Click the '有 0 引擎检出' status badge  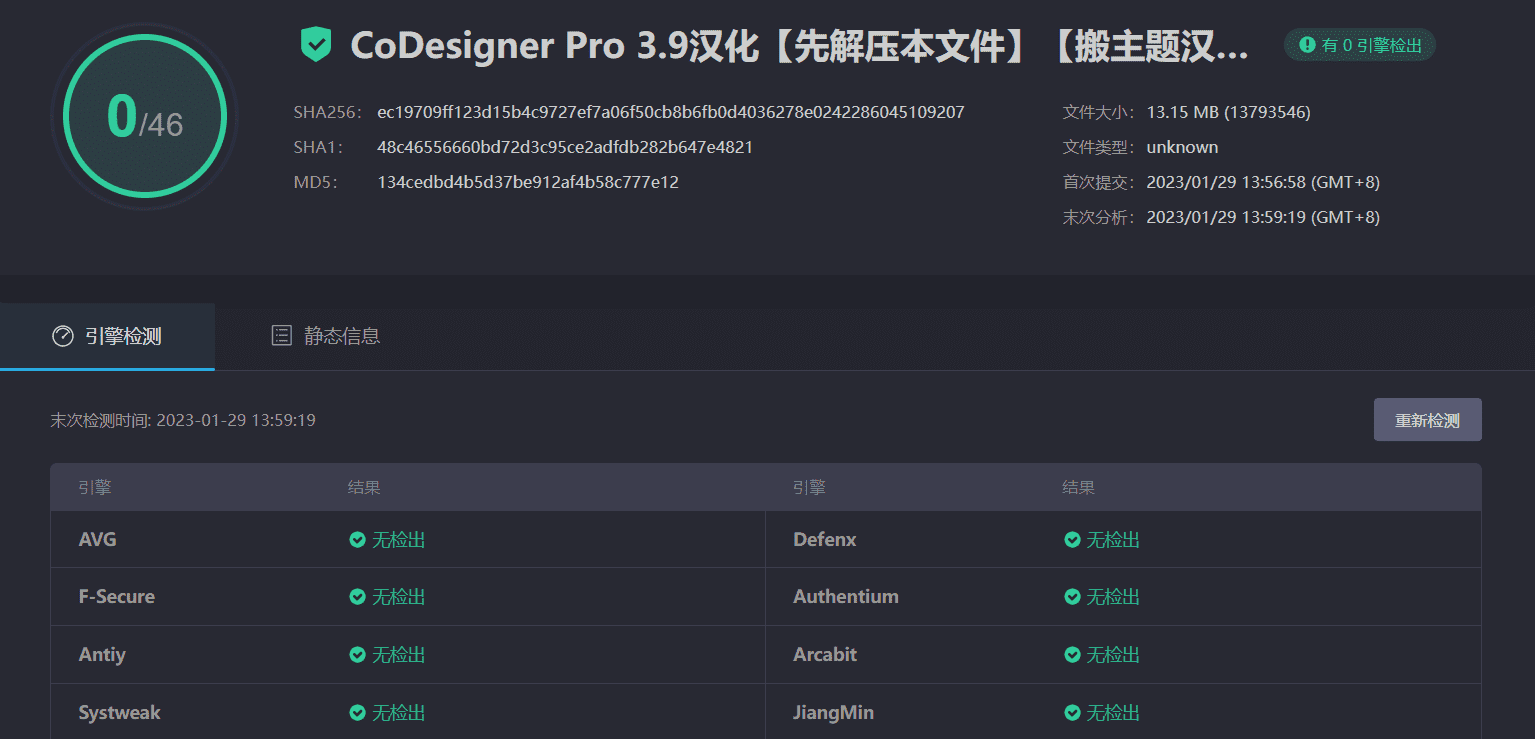1360,45
